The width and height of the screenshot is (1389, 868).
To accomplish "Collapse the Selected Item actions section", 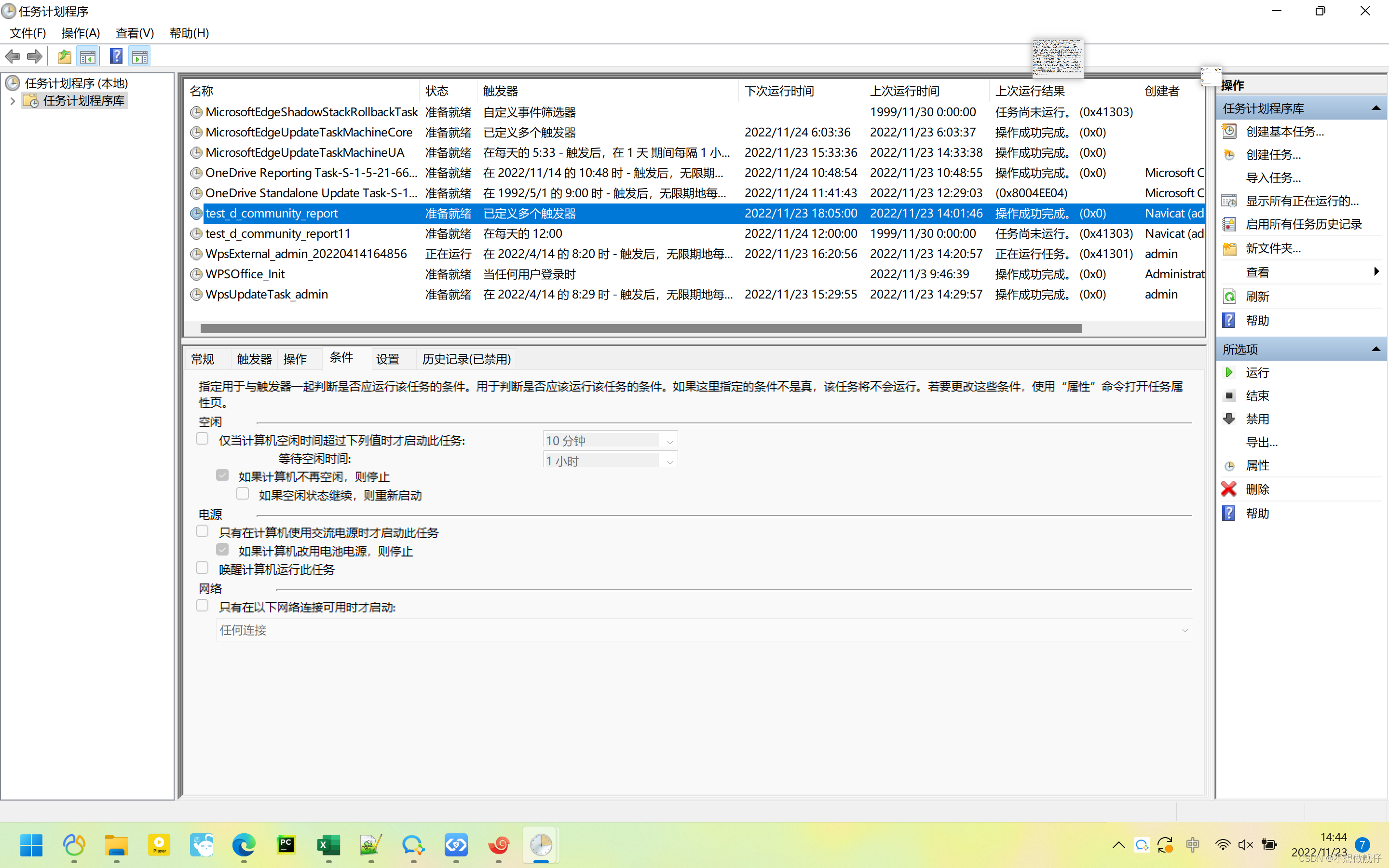I will click(1376, 349).
